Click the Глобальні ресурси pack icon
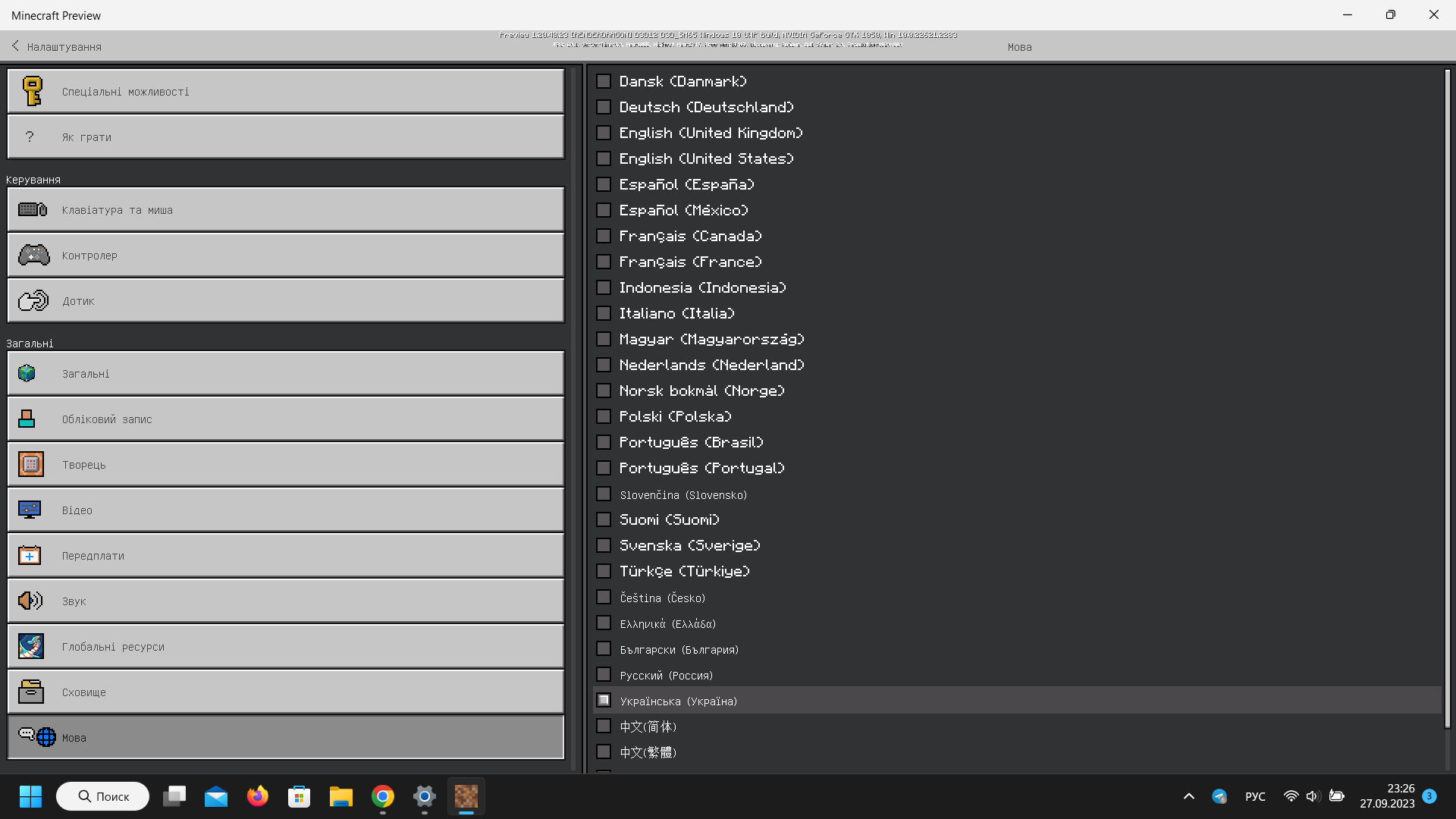 point(31,646)
